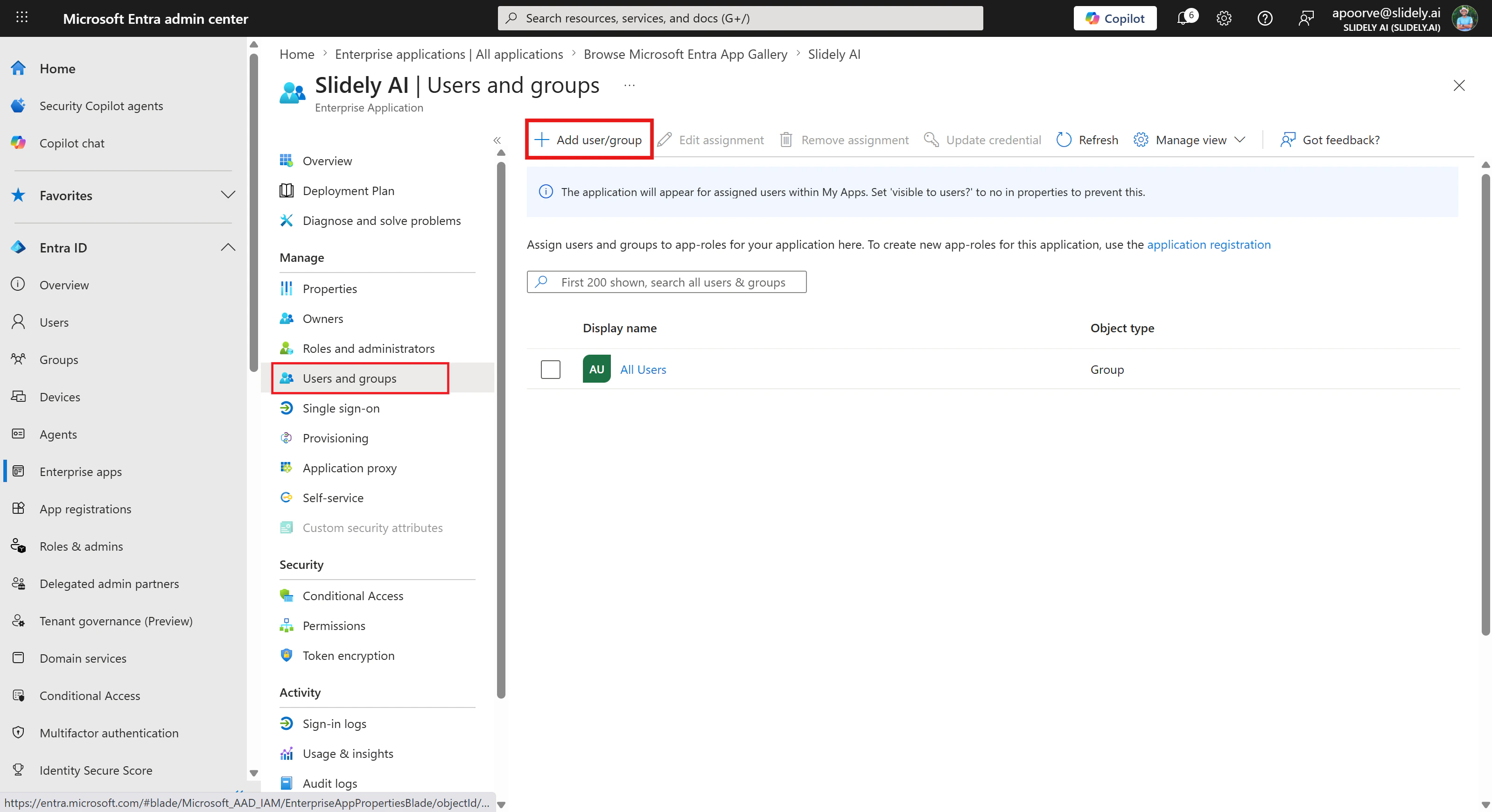Click the Refresh toolbar button
The width and height of the screenshot is (1492, 812).
point(1087,140)
